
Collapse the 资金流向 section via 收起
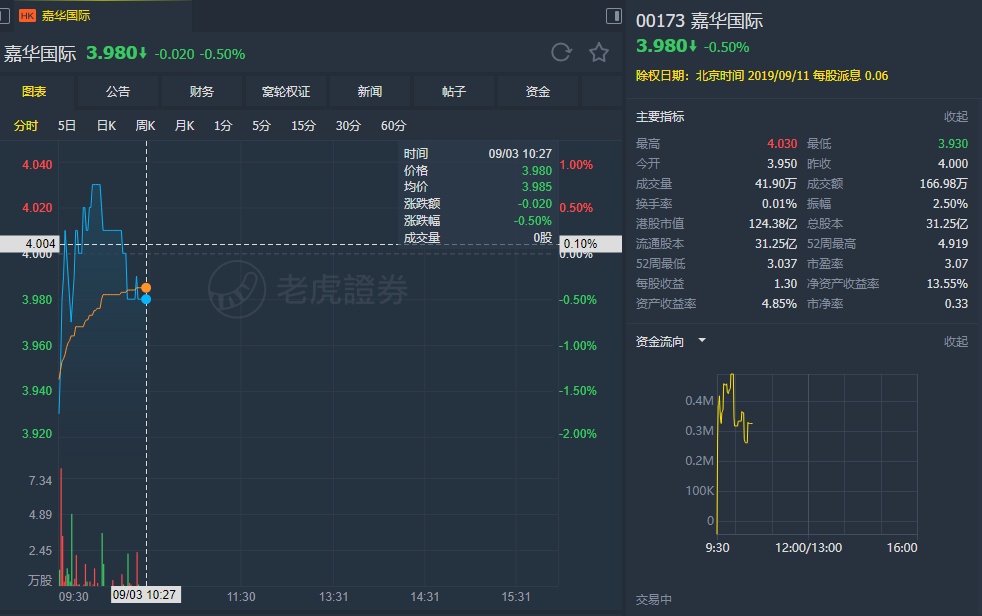956,342
